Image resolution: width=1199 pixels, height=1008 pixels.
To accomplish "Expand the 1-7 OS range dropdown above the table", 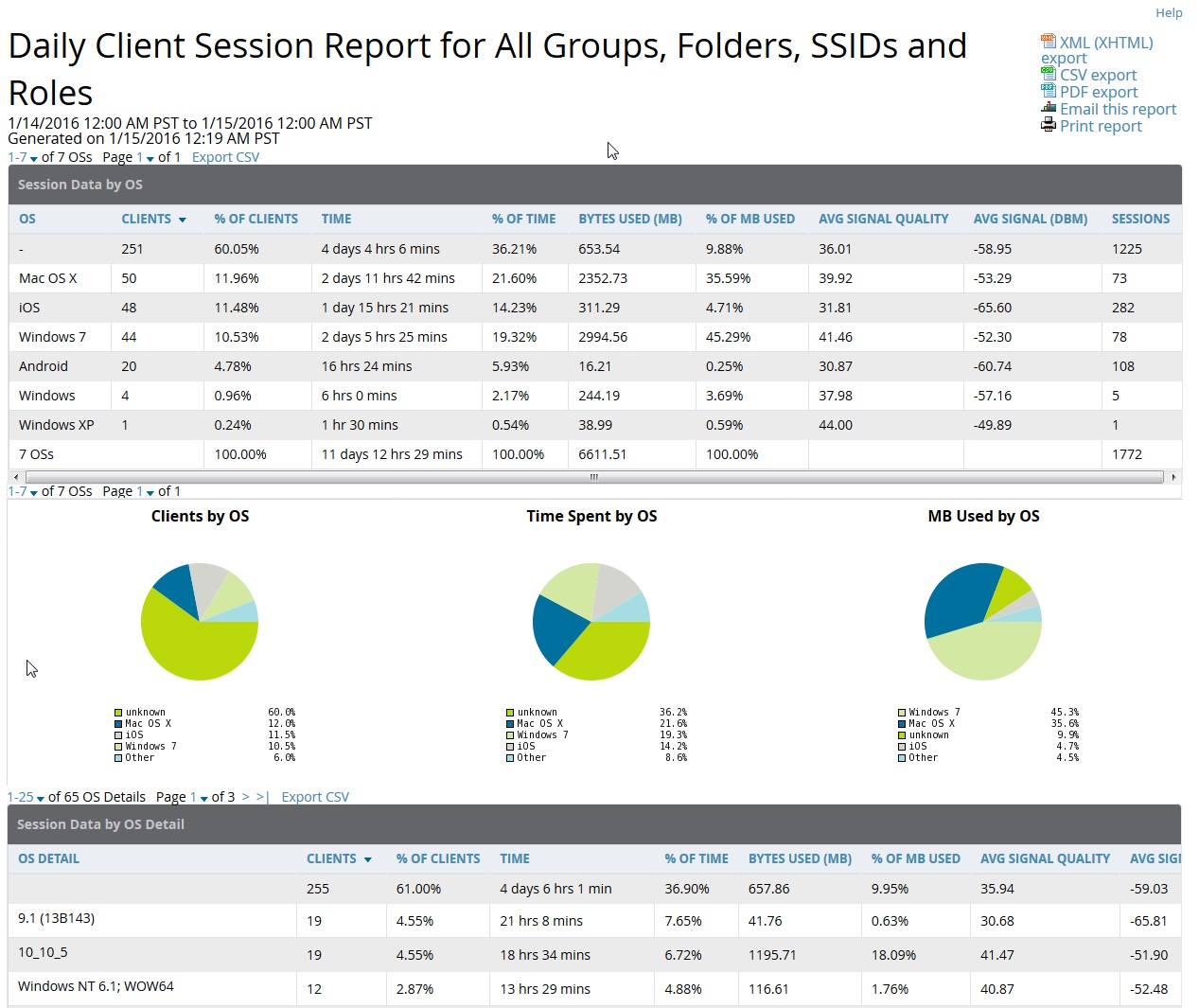I will coord(23,157).
